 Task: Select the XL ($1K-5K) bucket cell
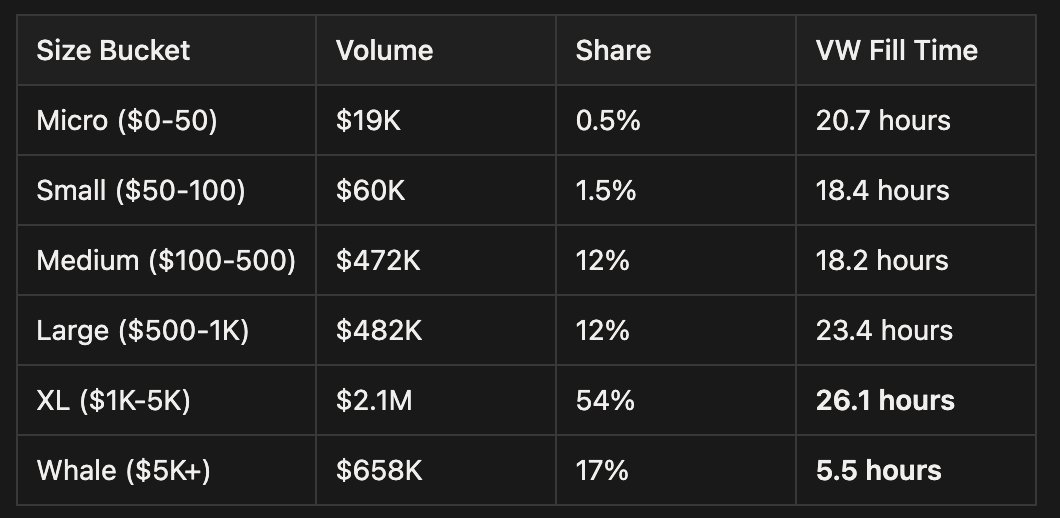[x=113, y=401]
